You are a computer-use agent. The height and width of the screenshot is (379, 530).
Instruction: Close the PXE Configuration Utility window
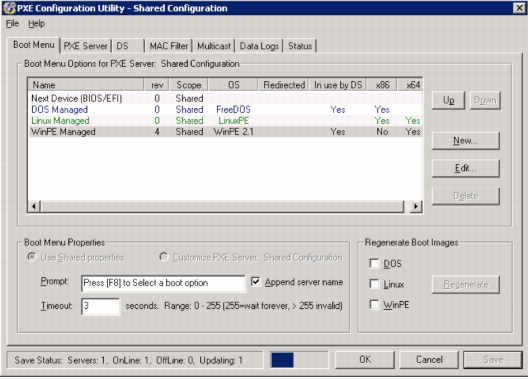519,8
